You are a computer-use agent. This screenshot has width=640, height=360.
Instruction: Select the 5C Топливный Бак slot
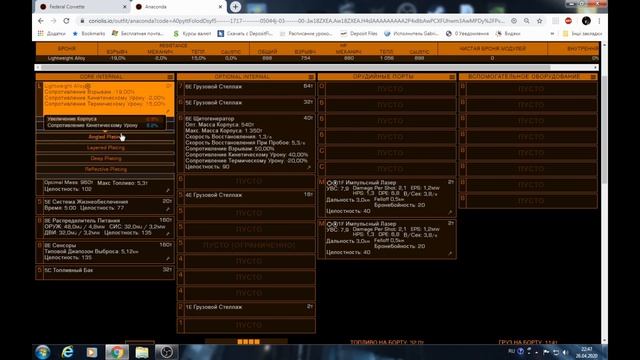tap(105, 272)
